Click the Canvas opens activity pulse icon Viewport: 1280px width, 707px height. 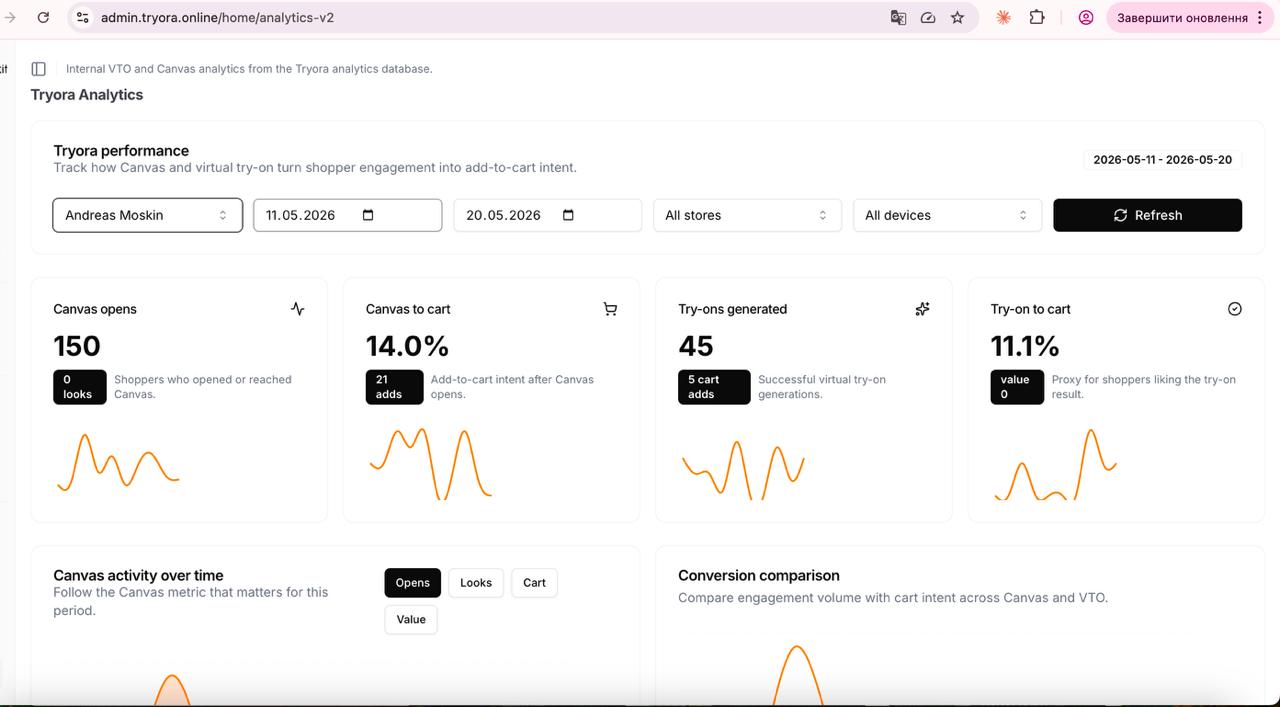click(x=298, y=309)
